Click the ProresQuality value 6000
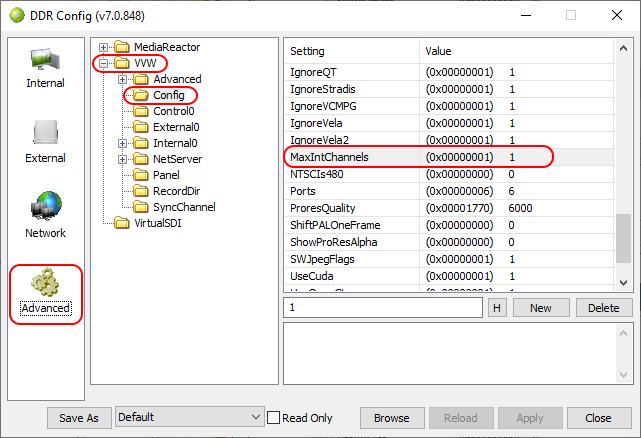 coord(520,208)
